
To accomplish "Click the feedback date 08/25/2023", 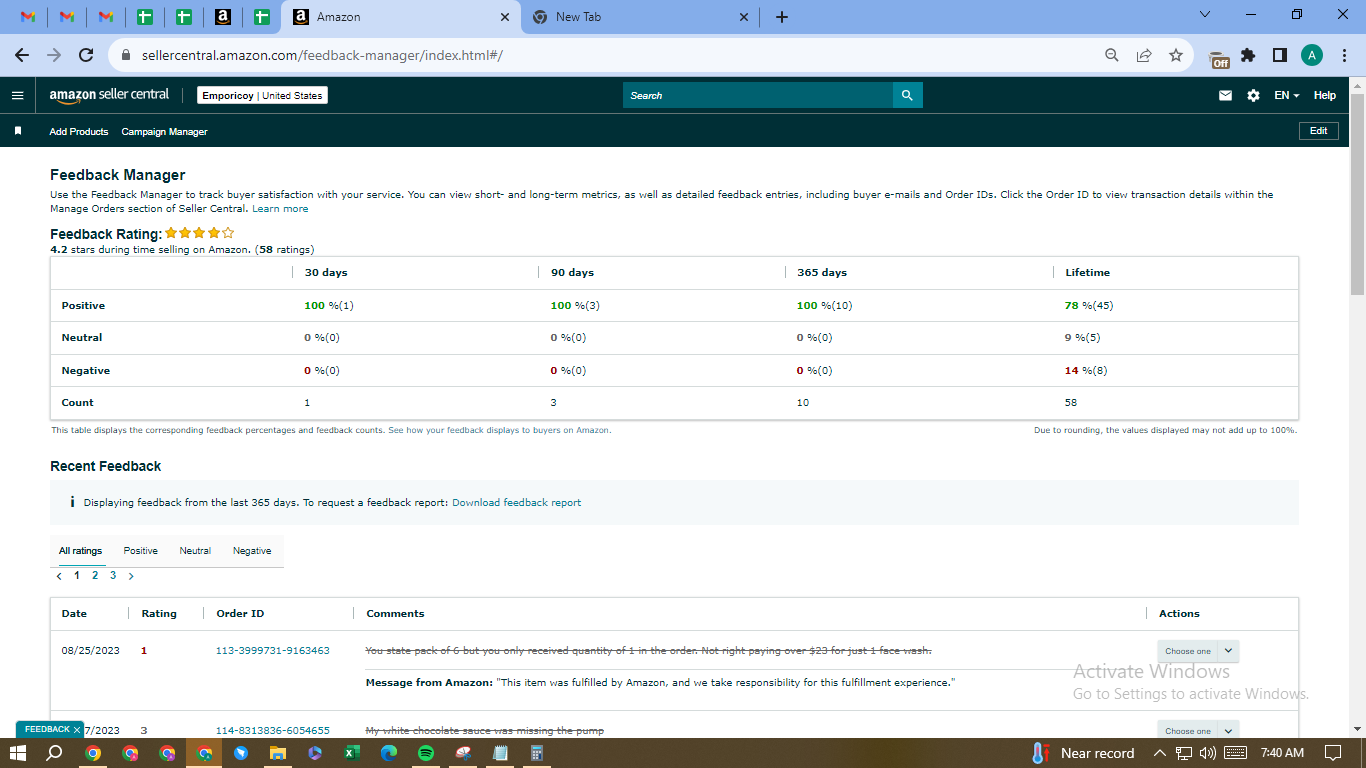I will (91, 651).
